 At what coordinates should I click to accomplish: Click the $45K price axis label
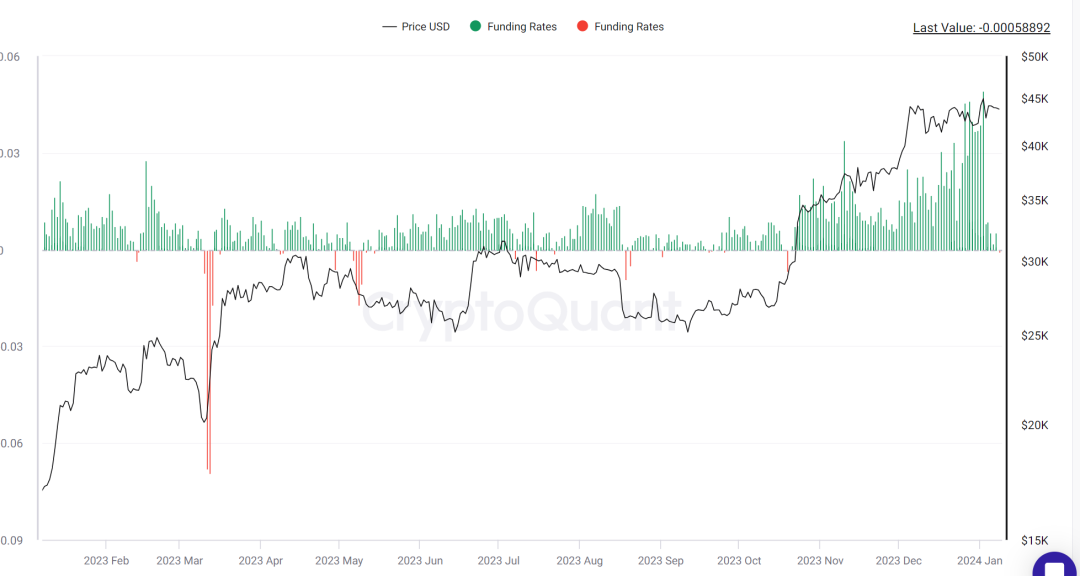1035,99
